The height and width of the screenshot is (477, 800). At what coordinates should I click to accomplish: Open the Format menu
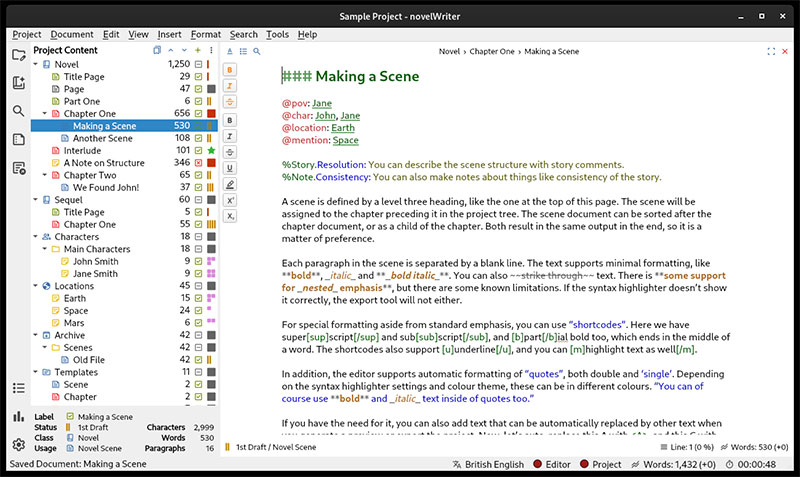pos(206,34)
